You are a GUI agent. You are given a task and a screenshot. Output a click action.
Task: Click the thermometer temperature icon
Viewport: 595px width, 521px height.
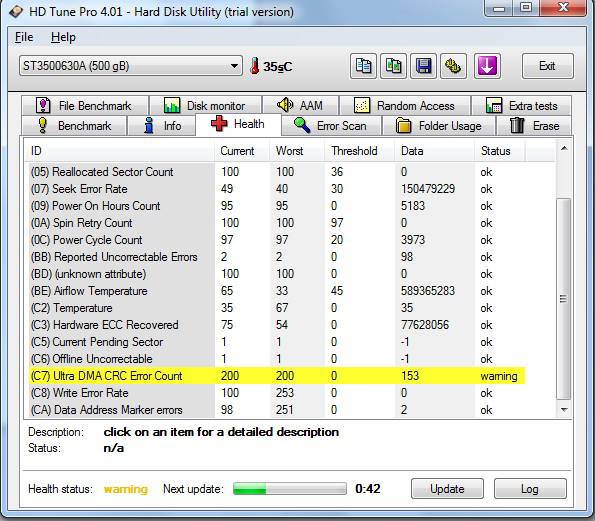255,66
